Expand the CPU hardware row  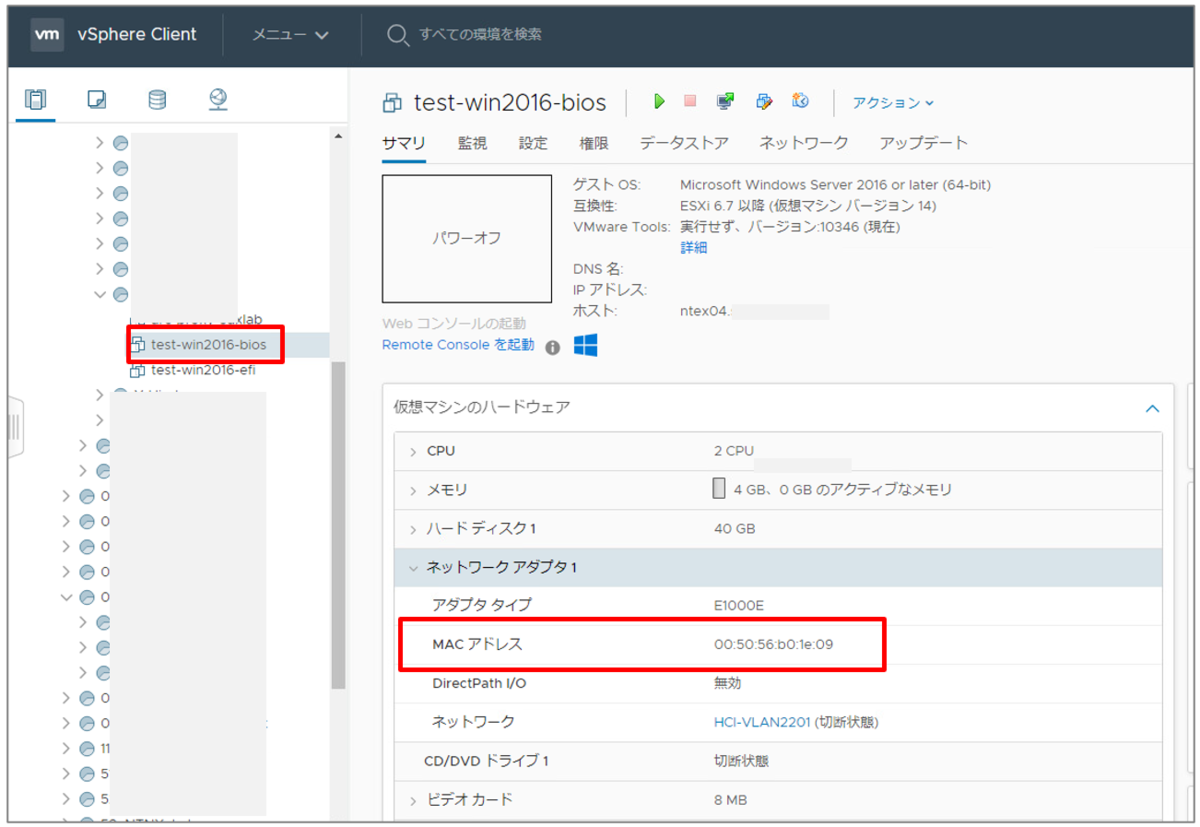pos(413,452)
